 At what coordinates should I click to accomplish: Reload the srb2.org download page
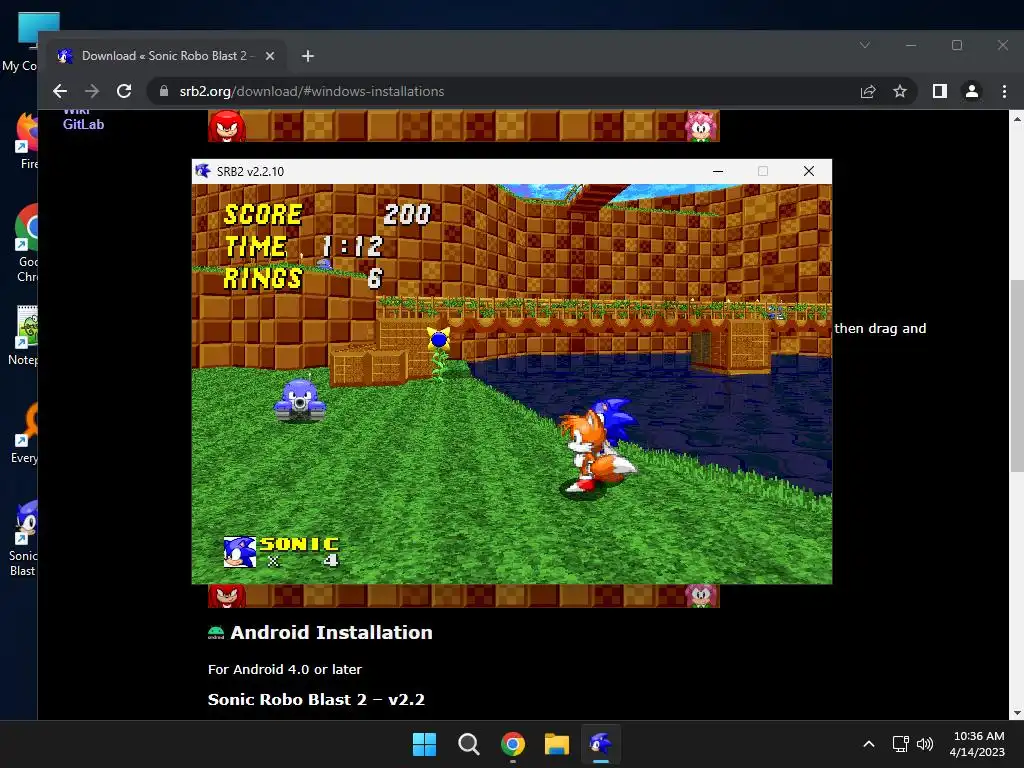click(x=124, y=91)
